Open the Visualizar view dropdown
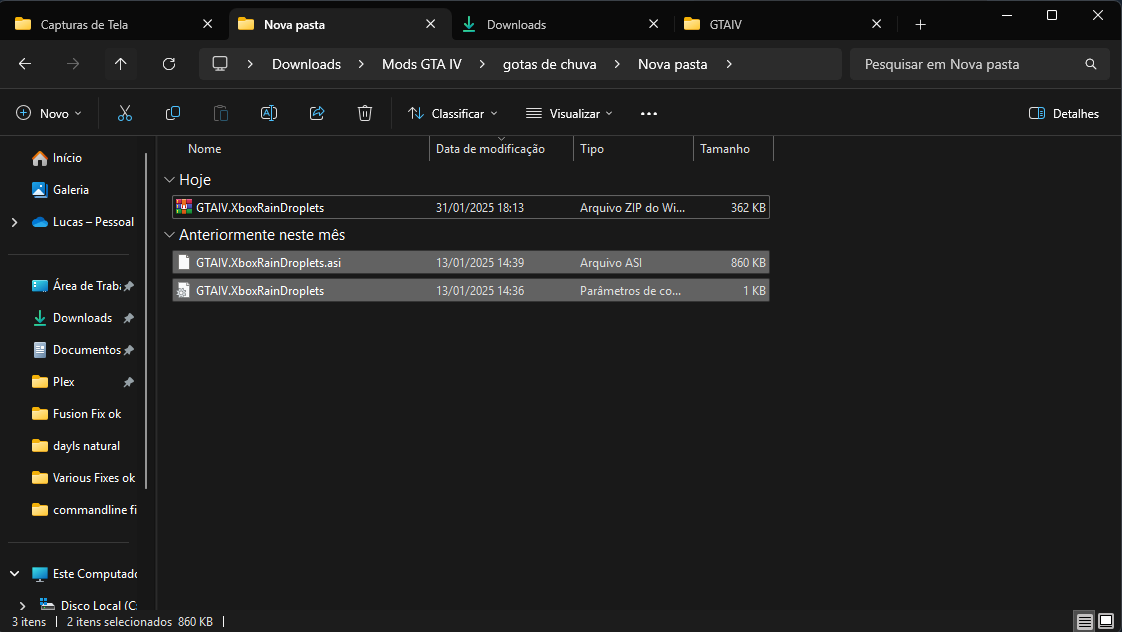Screen dimensions: 1122x632 (x=570, y=113)
